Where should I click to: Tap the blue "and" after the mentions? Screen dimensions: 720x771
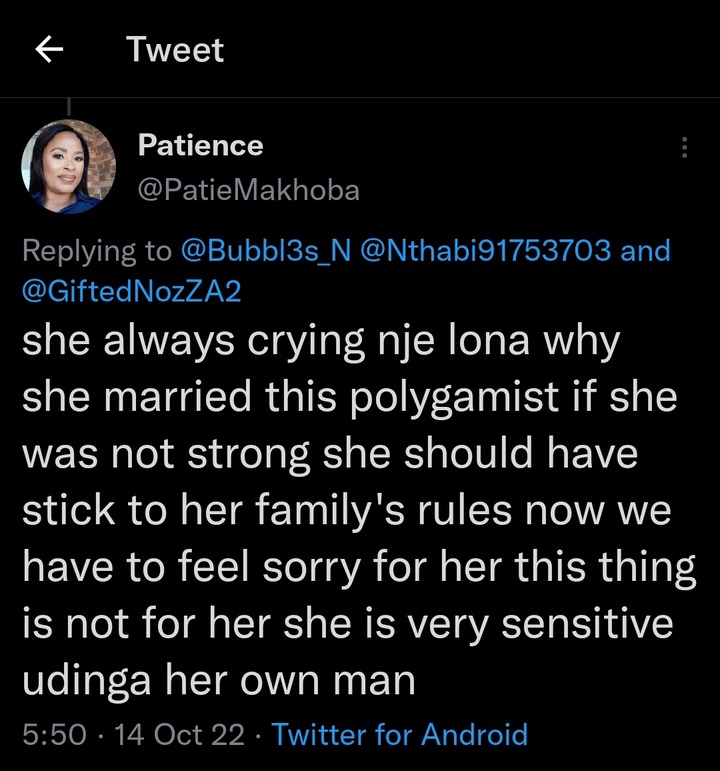coord(645,250)
